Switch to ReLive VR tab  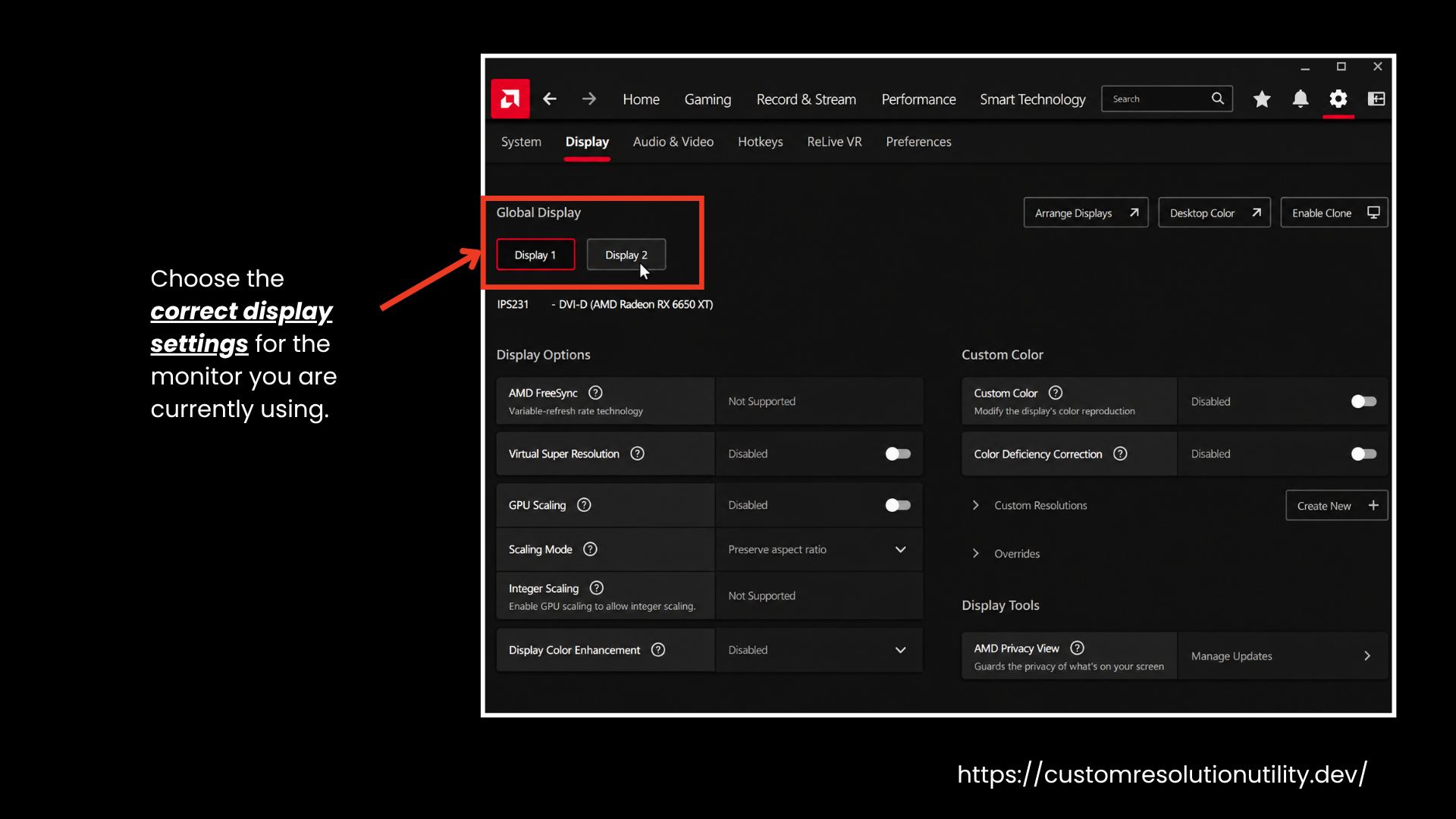834,142
